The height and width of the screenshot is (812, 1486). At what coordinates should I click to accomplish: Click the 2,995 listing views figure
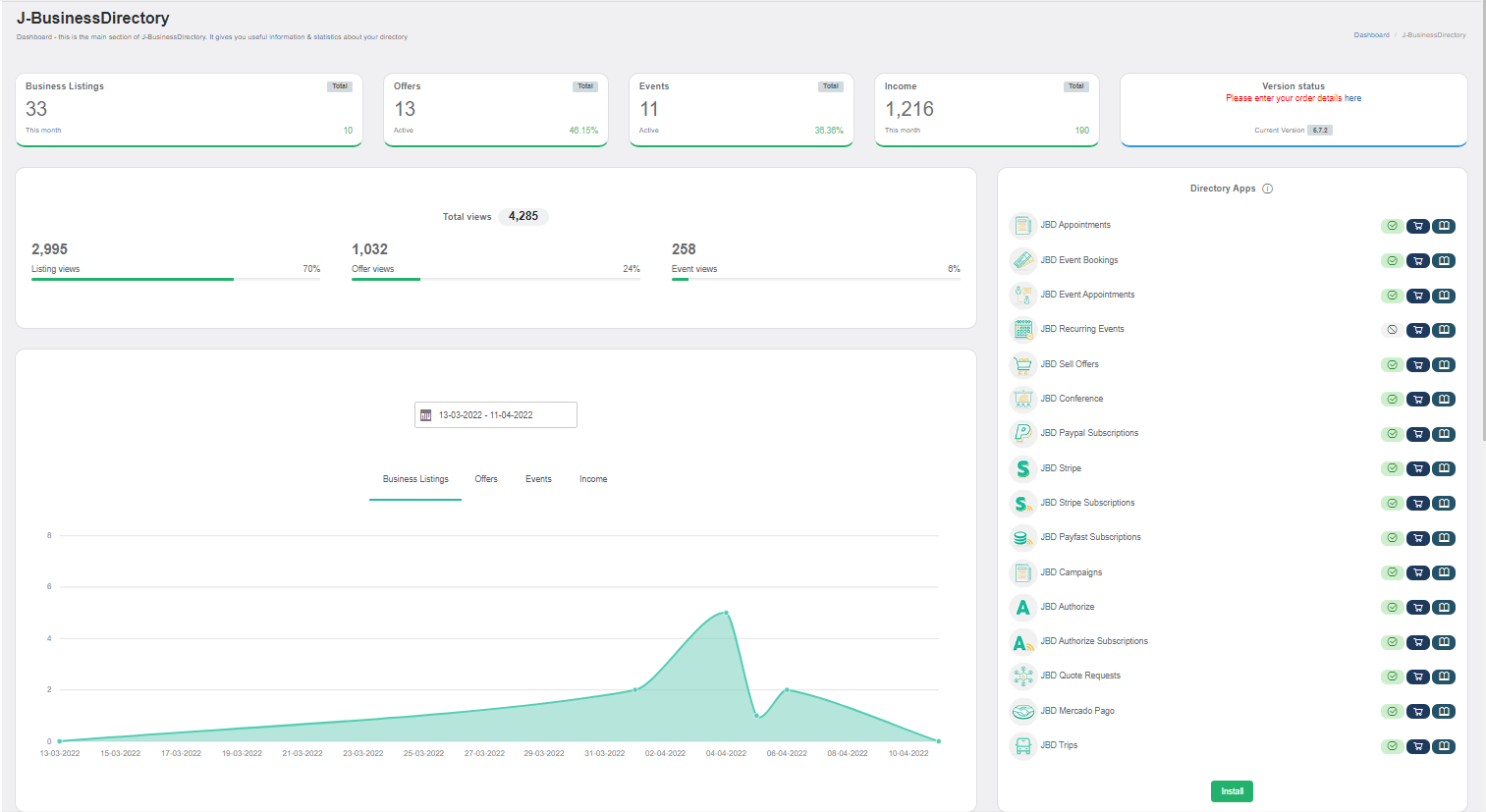(x=49, y=249)
